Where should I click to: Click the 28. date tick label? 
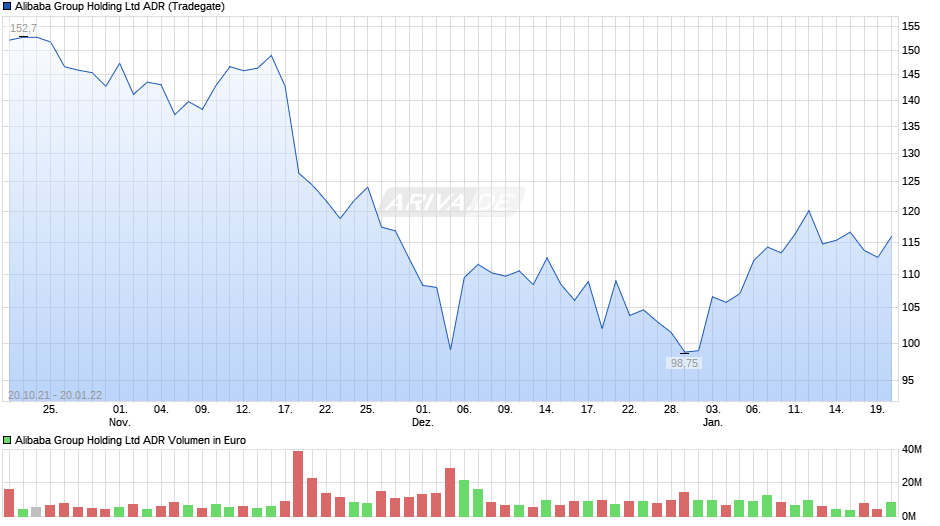671,410
